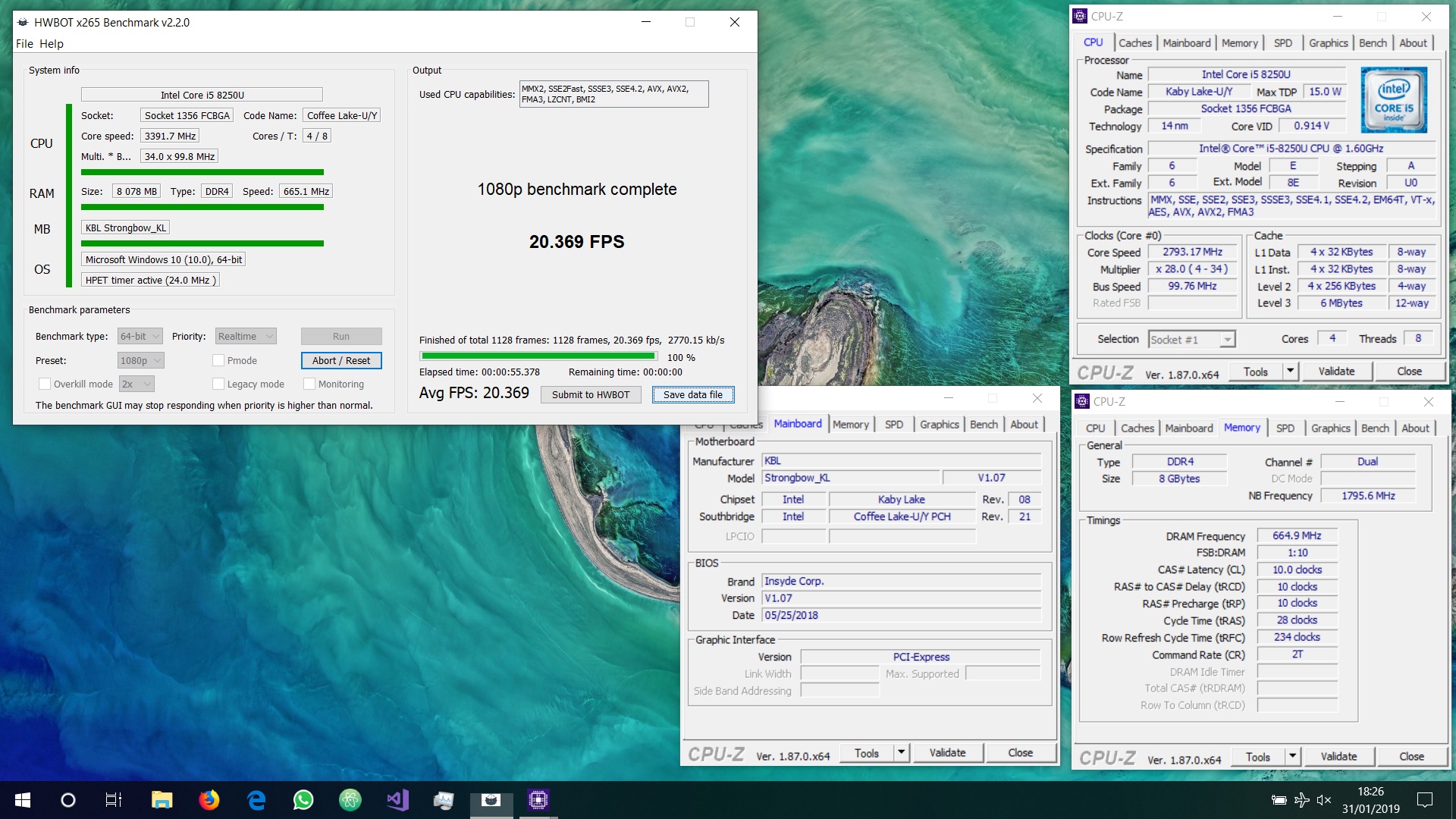Open the Priority Realtime dropdown
The height and width of the screenshot is (819, 1456).
point(246,336)
